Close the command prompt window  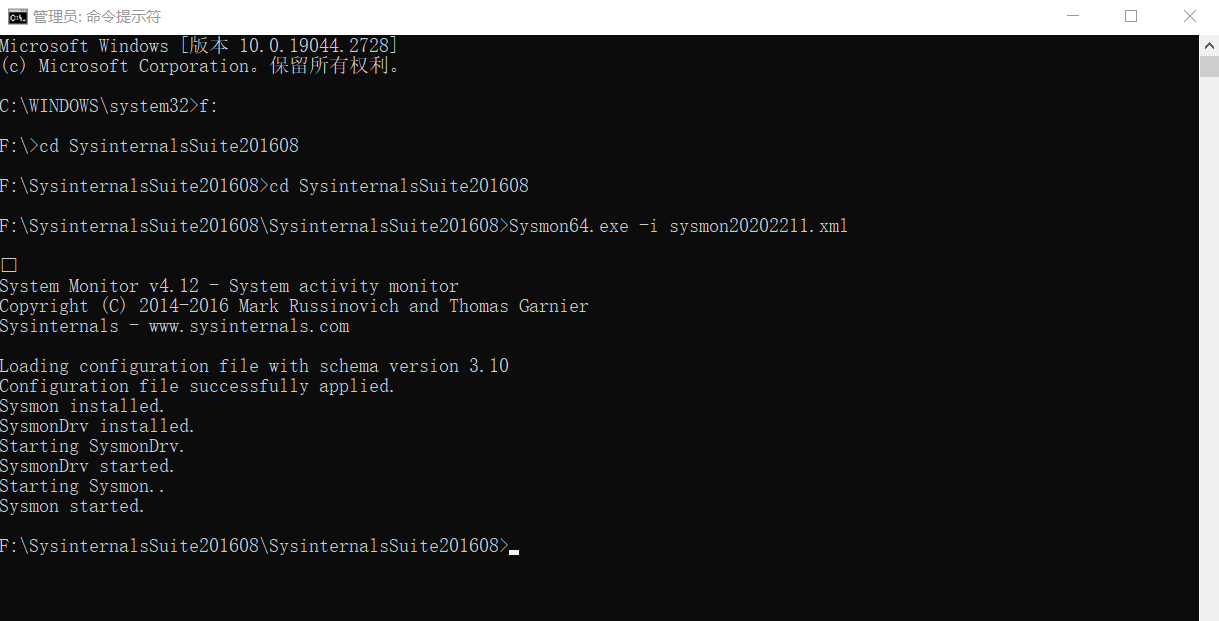point(1189,16)
